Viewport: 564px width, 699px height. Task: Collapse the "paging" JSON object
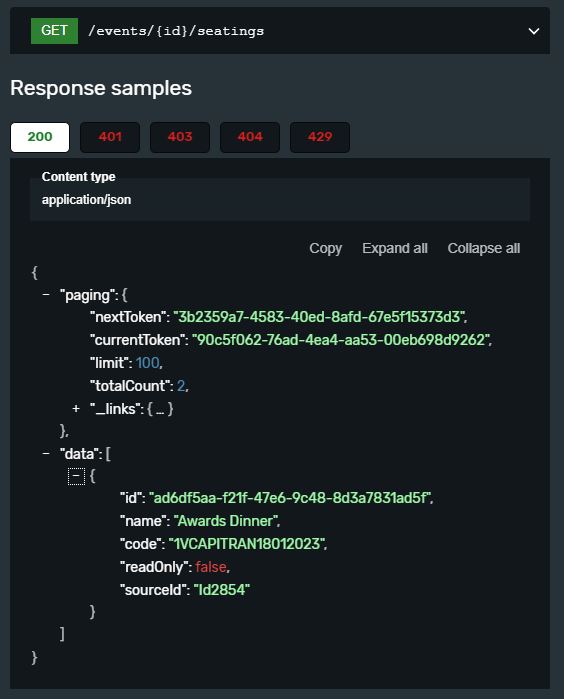[x=46, y=295]
